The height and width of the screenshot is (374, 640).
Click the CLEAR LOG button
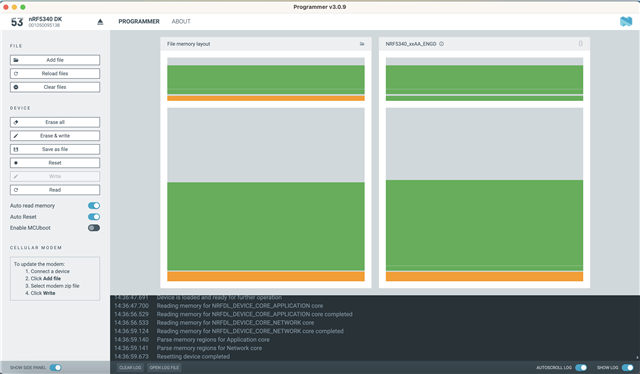pyautogui.click(x=130, y=367)
